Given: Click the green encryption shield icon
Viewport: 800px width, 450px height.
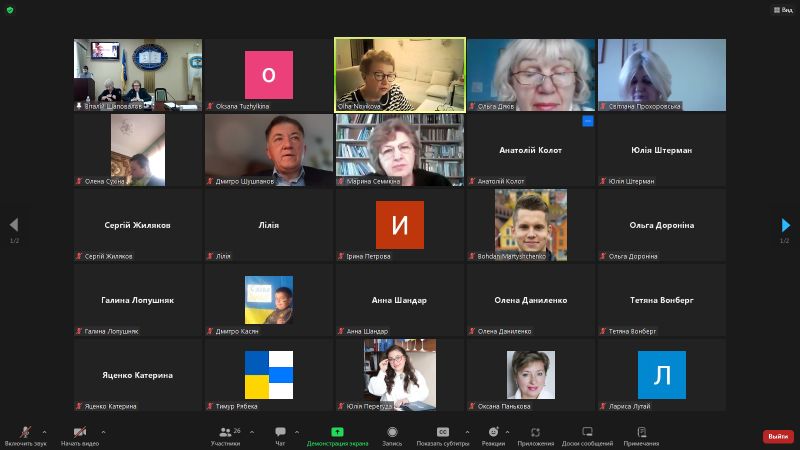Looking at the screenshot, I should pos(10,9).
